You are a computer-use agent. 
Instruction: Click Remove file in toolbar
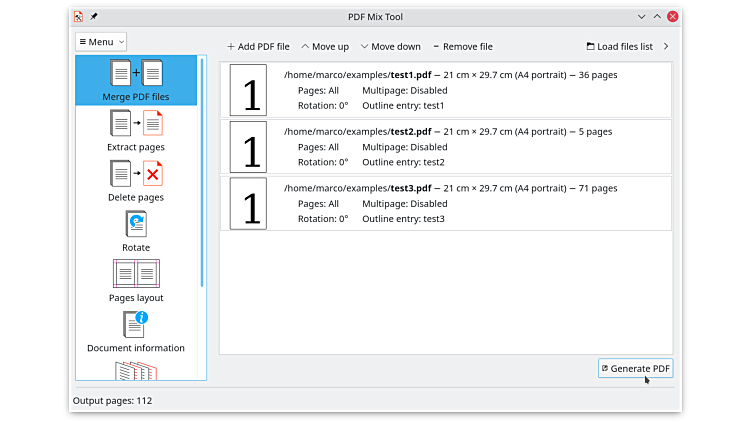pyautogui.click(x=462, y=46)
